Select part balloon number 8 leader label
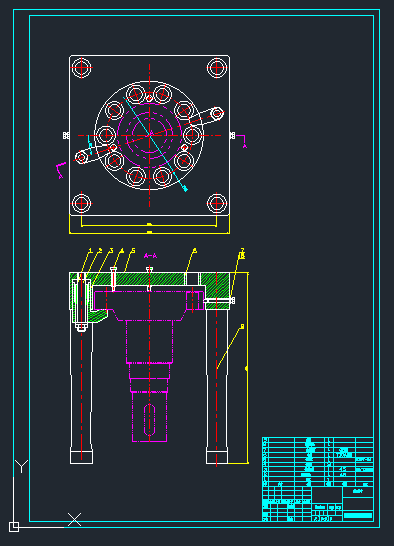The width and height of the screenshot is (394, 546). coord(242,326)
